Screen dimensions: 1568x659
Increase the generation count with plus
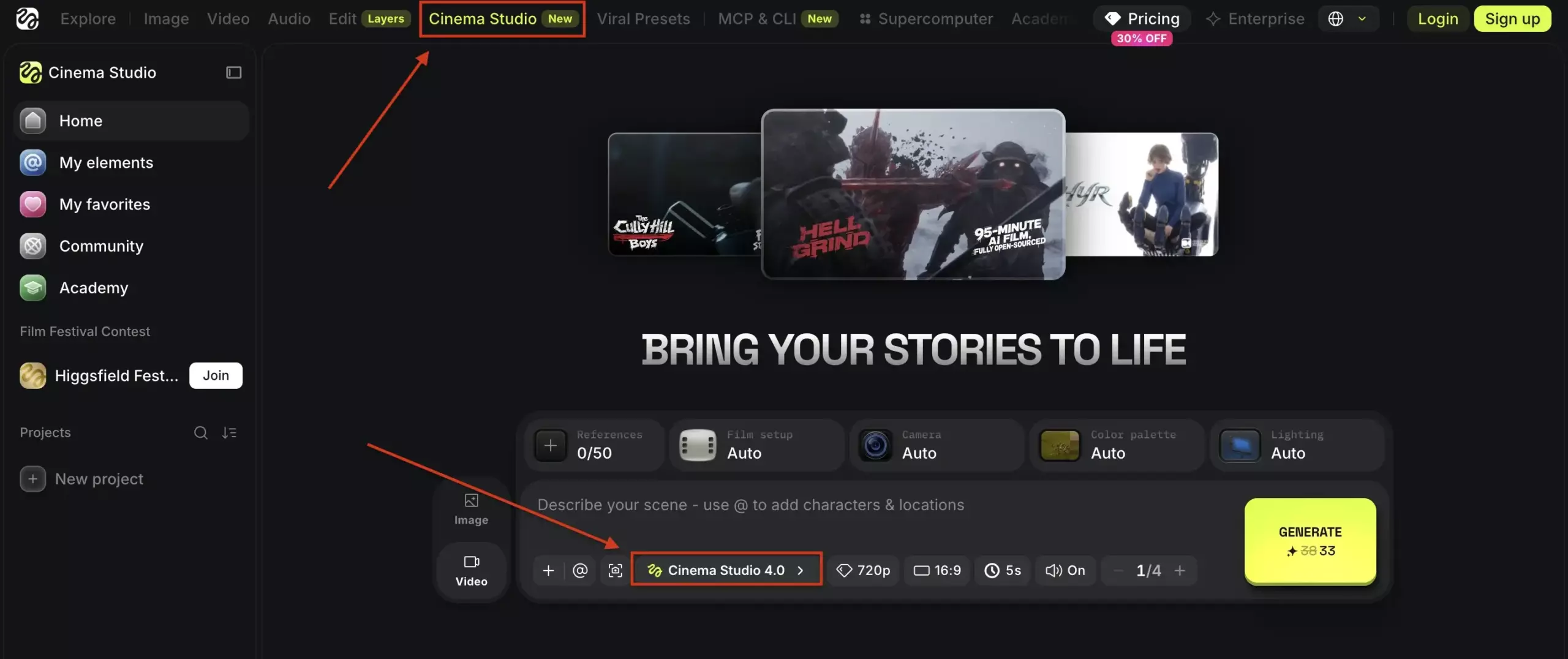(1180, 571)
